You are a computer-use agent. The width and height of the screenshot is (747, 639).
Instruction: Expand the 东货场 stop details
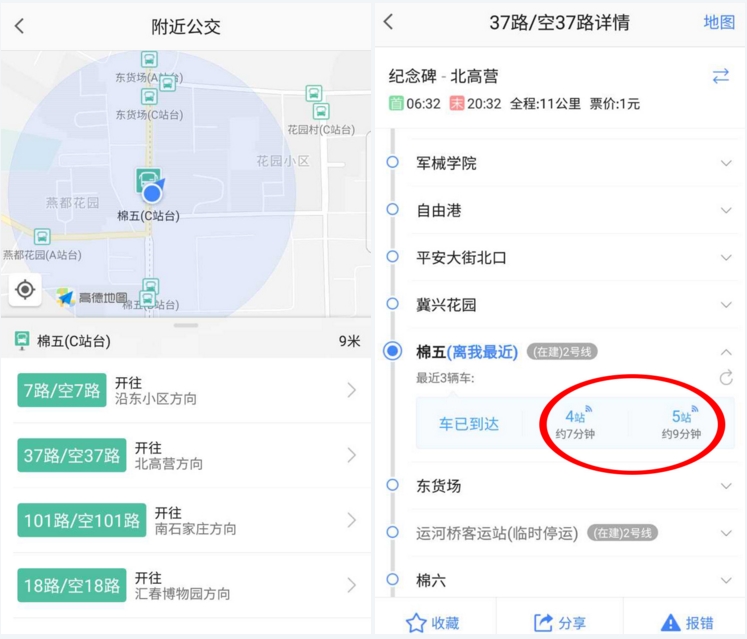[x=726, y=486]
